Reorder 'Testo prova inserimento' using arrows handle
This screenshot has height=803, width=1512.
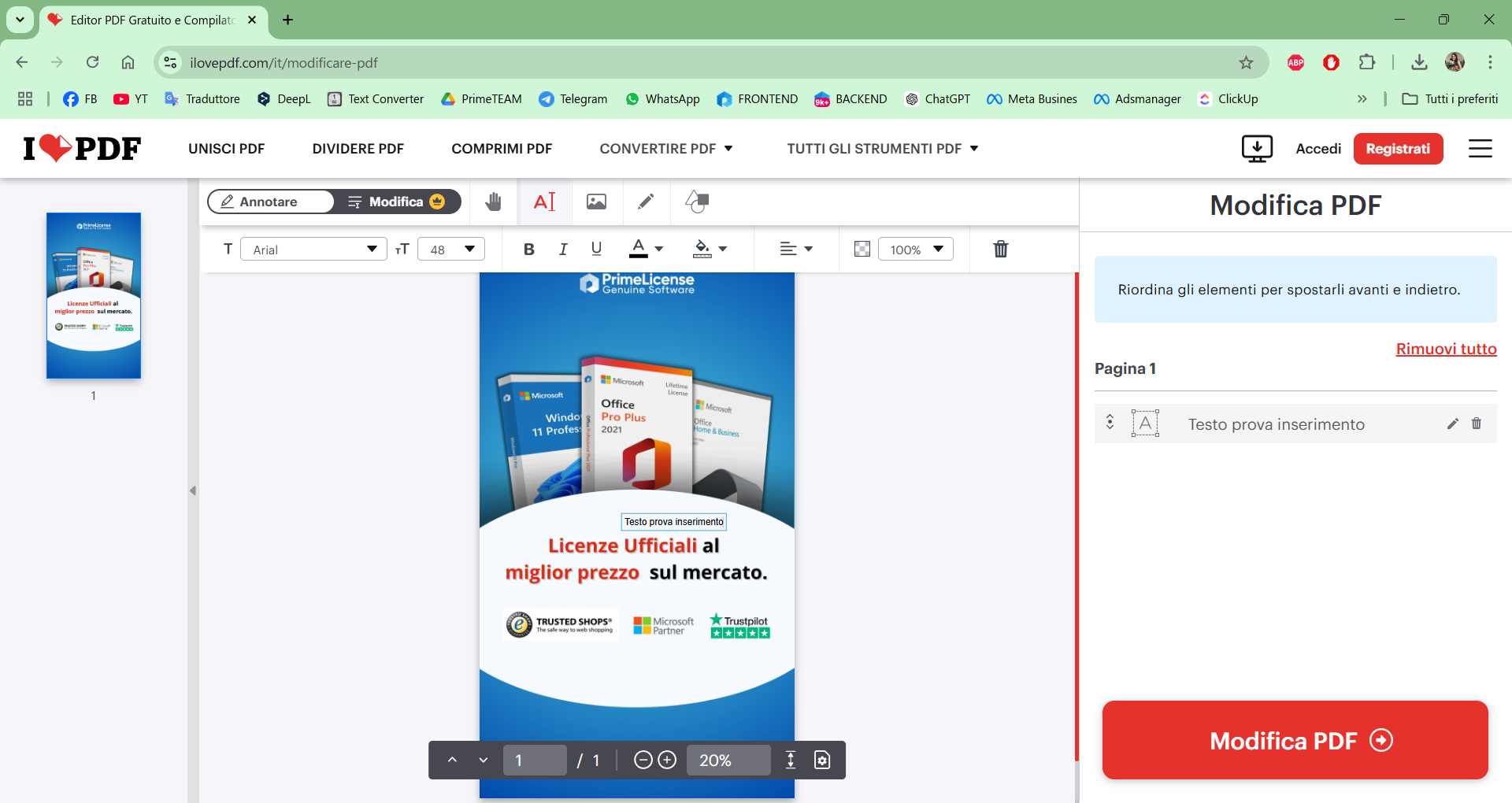(x=1110, y=422)
